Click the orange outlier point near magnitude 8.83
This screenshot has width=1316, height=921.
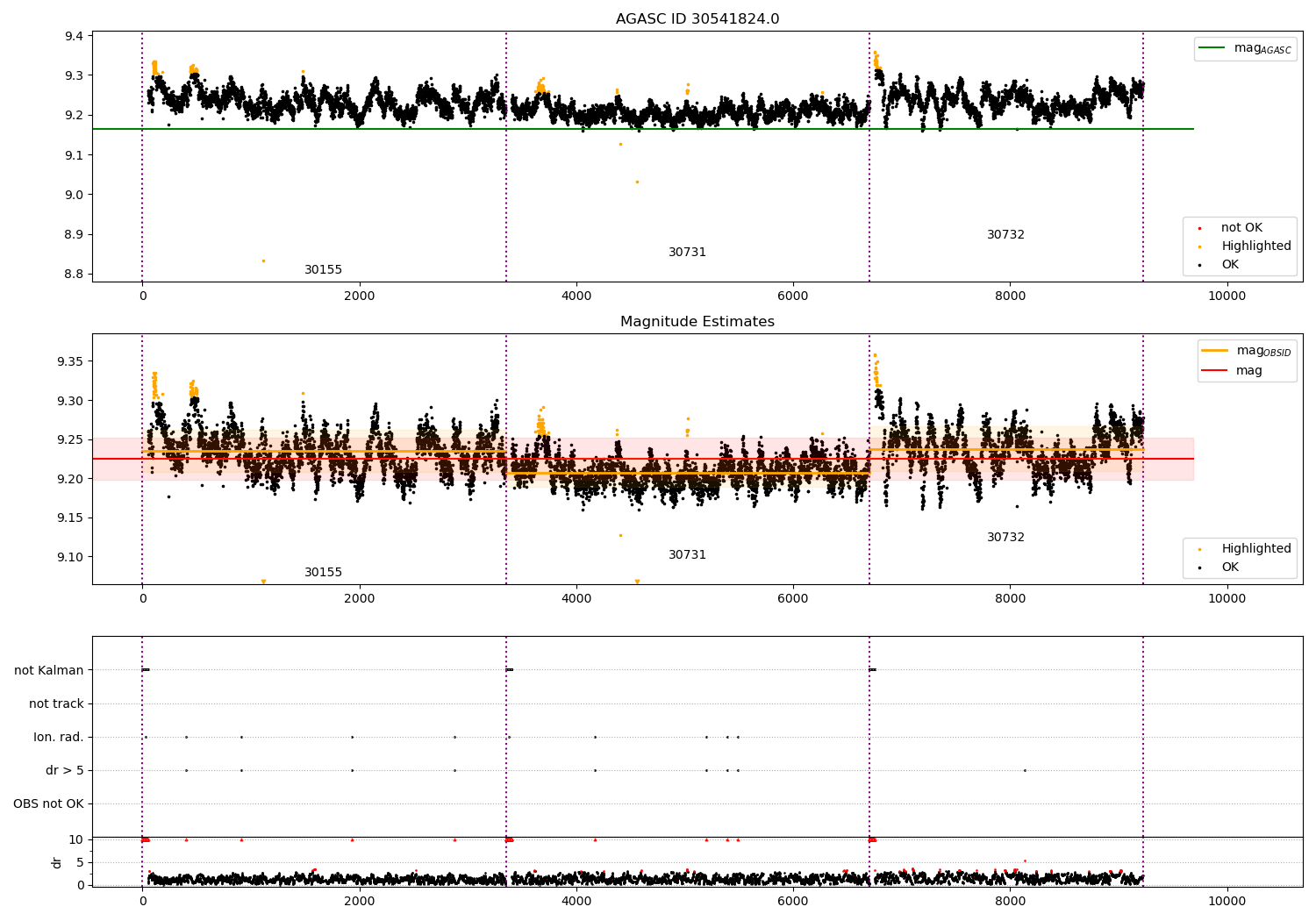click(263, 261)
